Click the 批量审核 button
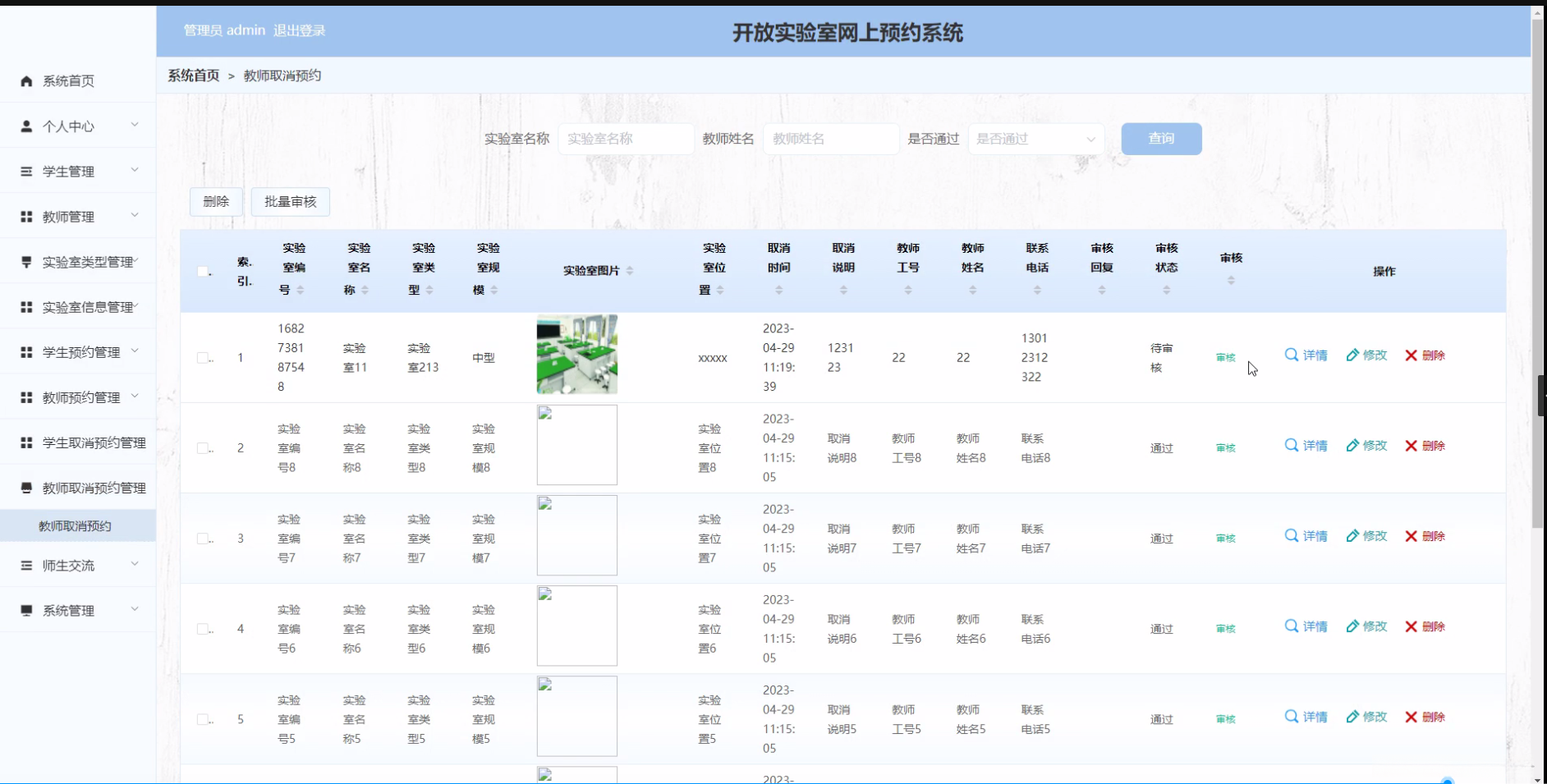 (291, 202)
